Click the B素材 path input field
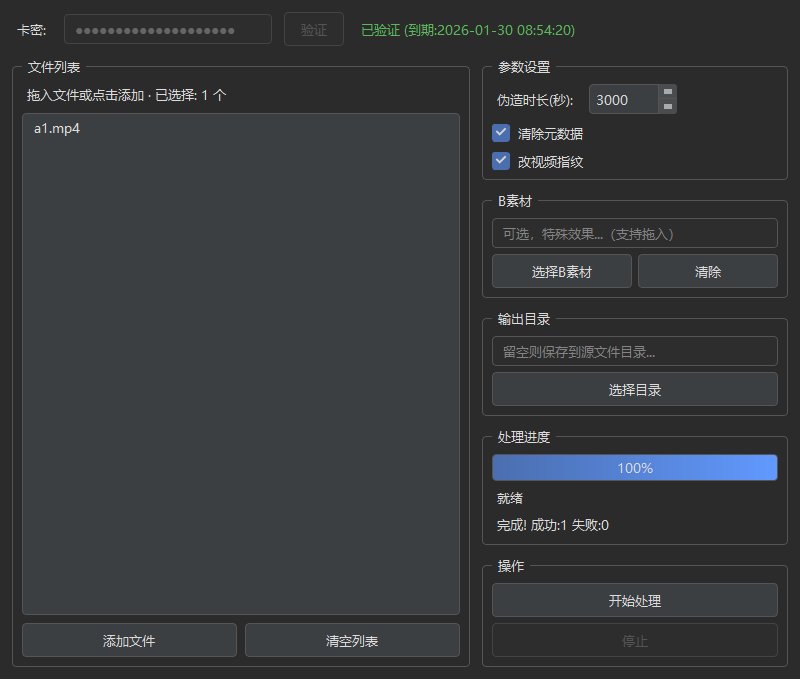 (x=634, y=234)
